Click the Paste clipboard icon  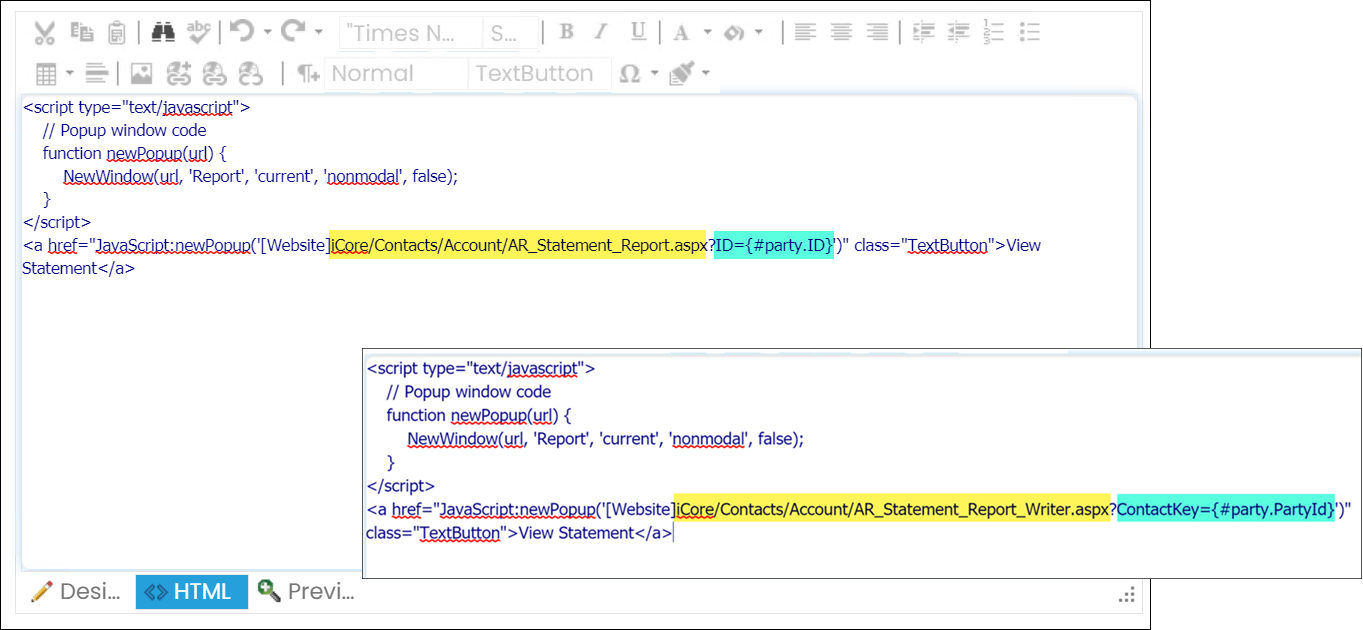[x=117, y=33]
